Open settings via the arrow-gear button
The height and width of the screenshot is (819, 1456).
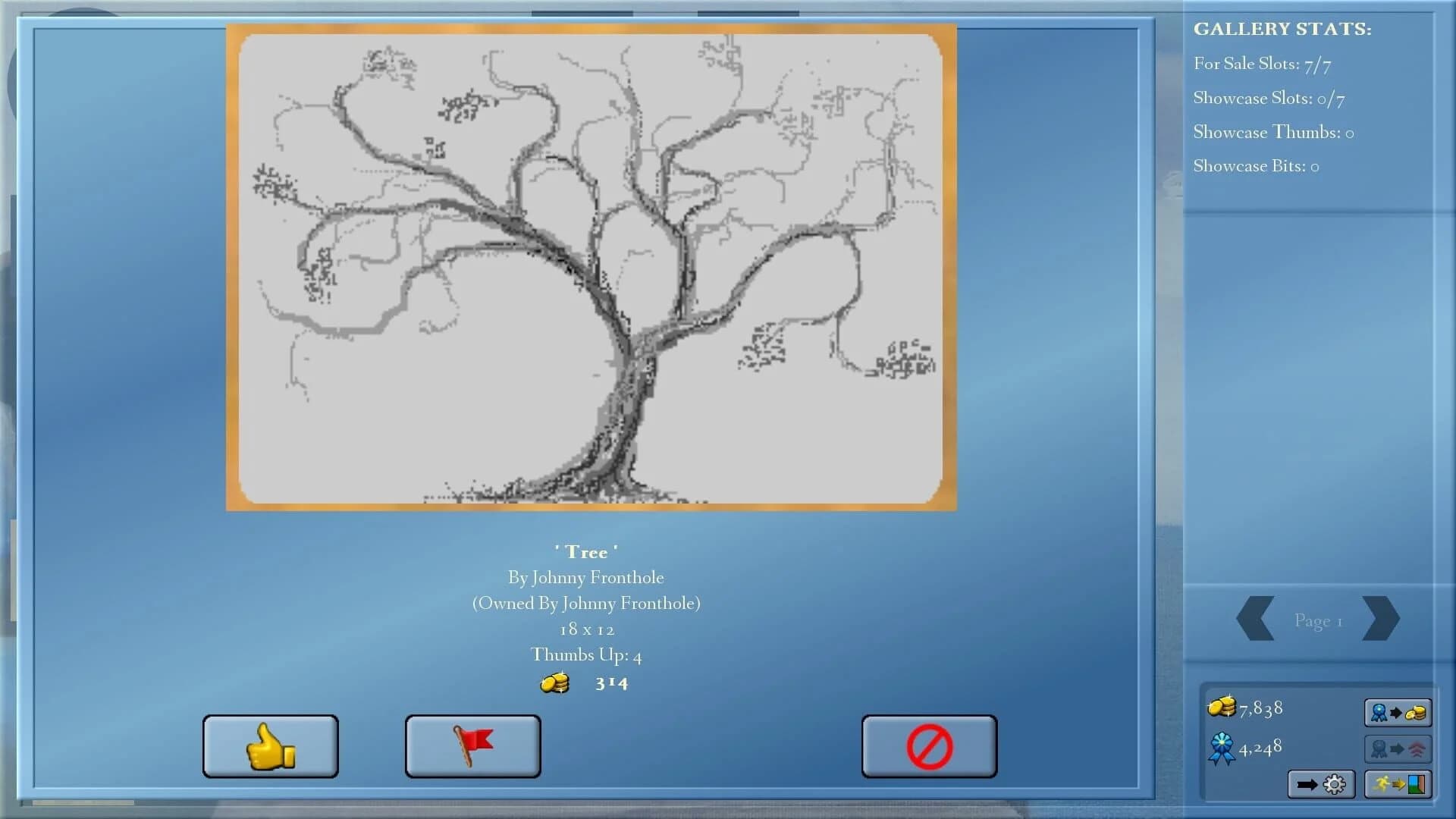tap(1320, 784)
